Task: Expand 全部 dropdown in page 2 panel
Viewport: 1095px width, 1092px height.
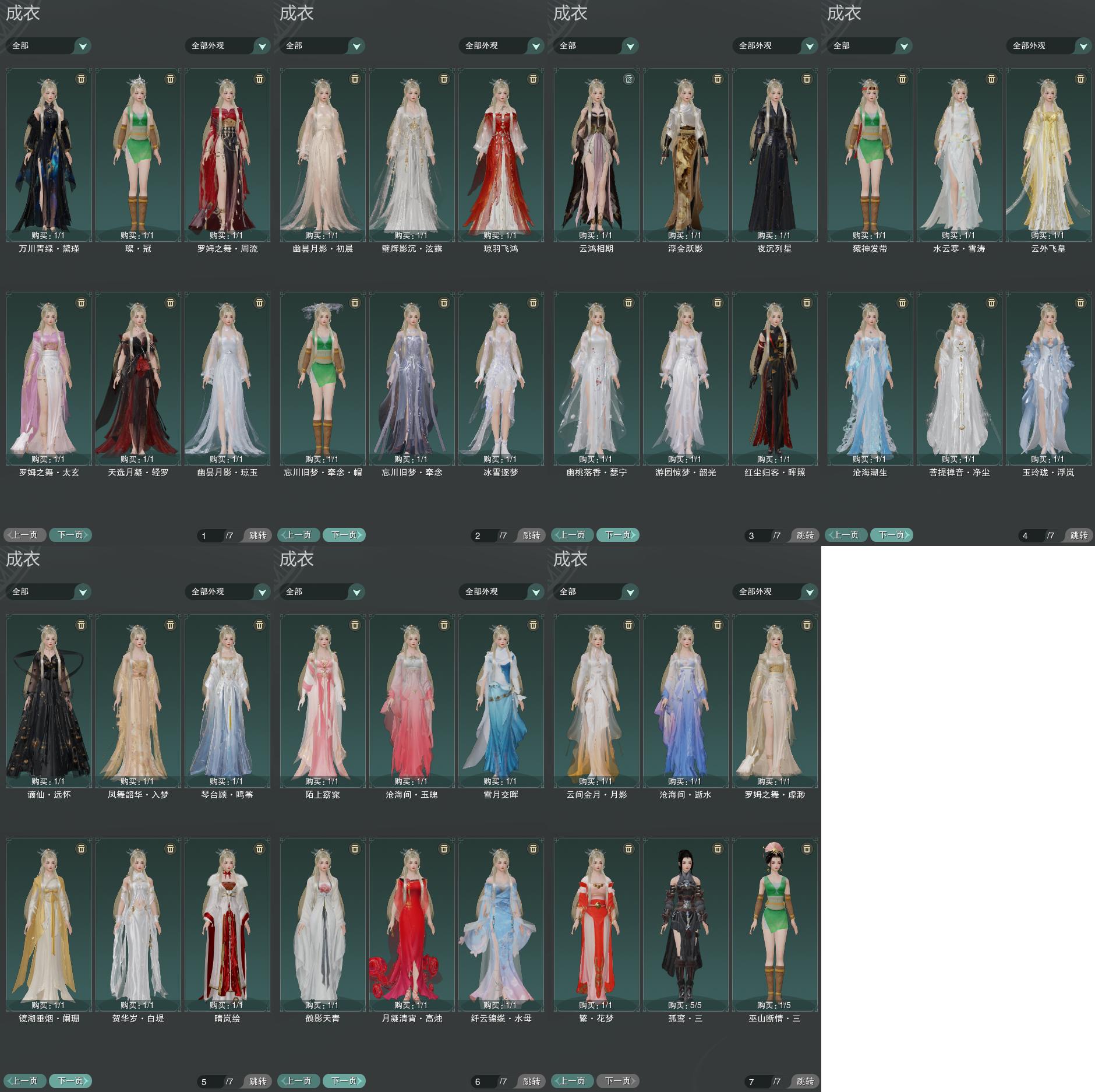Action: (322, 45)
